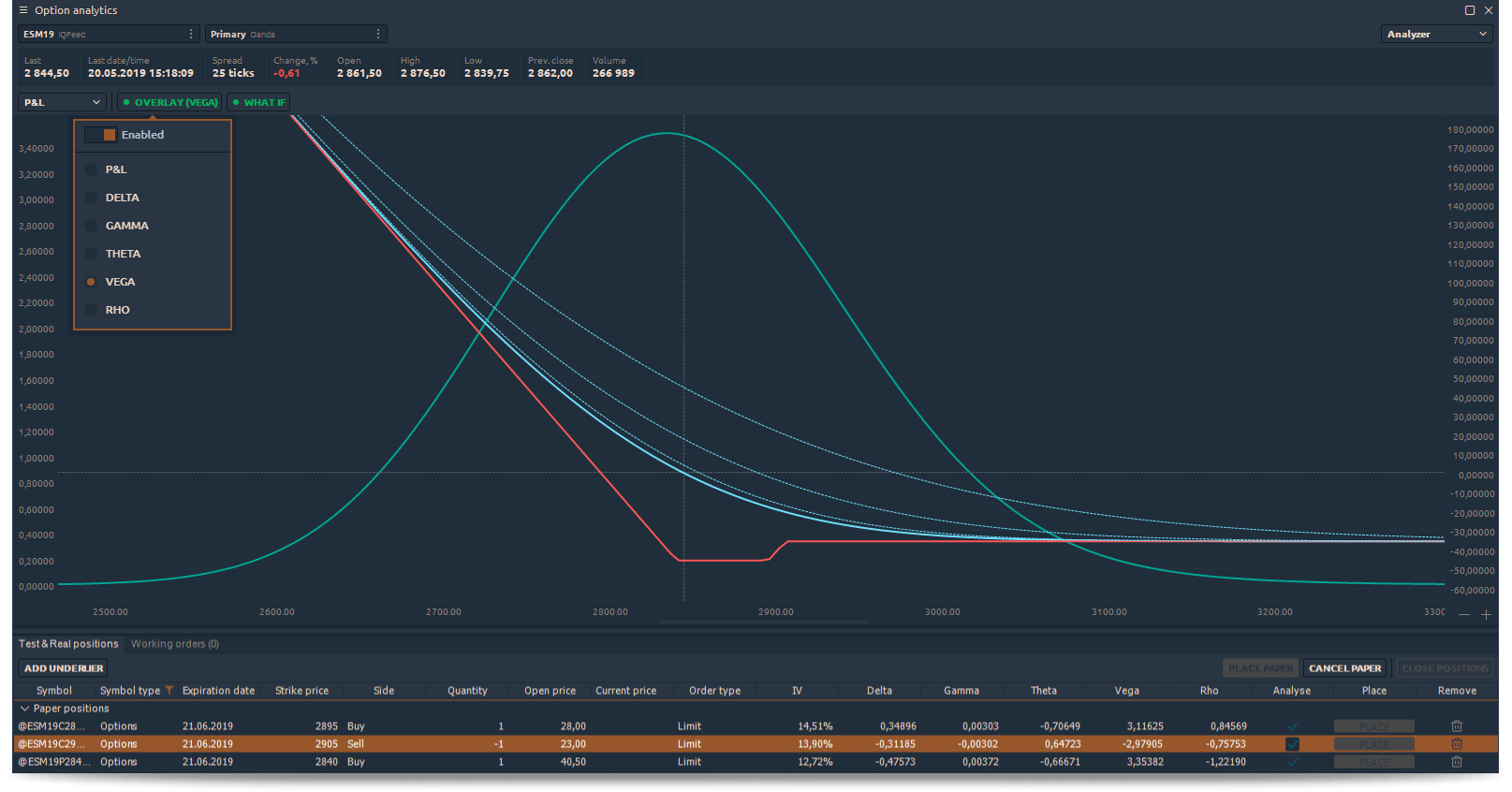
Task: Choose DELTA as overlay
Action: click(91, 198)
